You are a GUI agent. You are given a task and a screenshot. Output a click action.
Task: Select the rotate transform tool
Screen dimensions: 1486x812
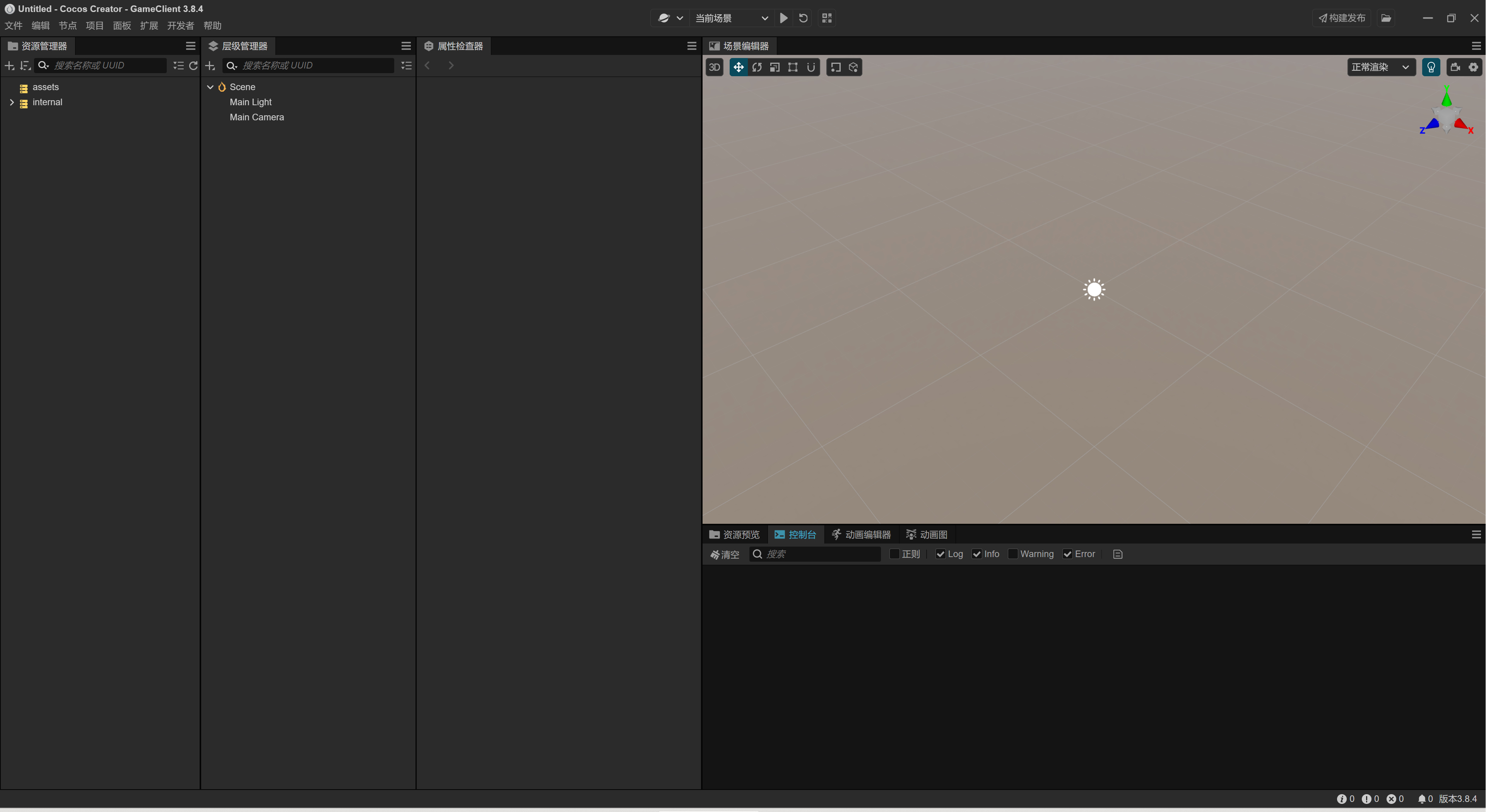(x=757, y=67)
